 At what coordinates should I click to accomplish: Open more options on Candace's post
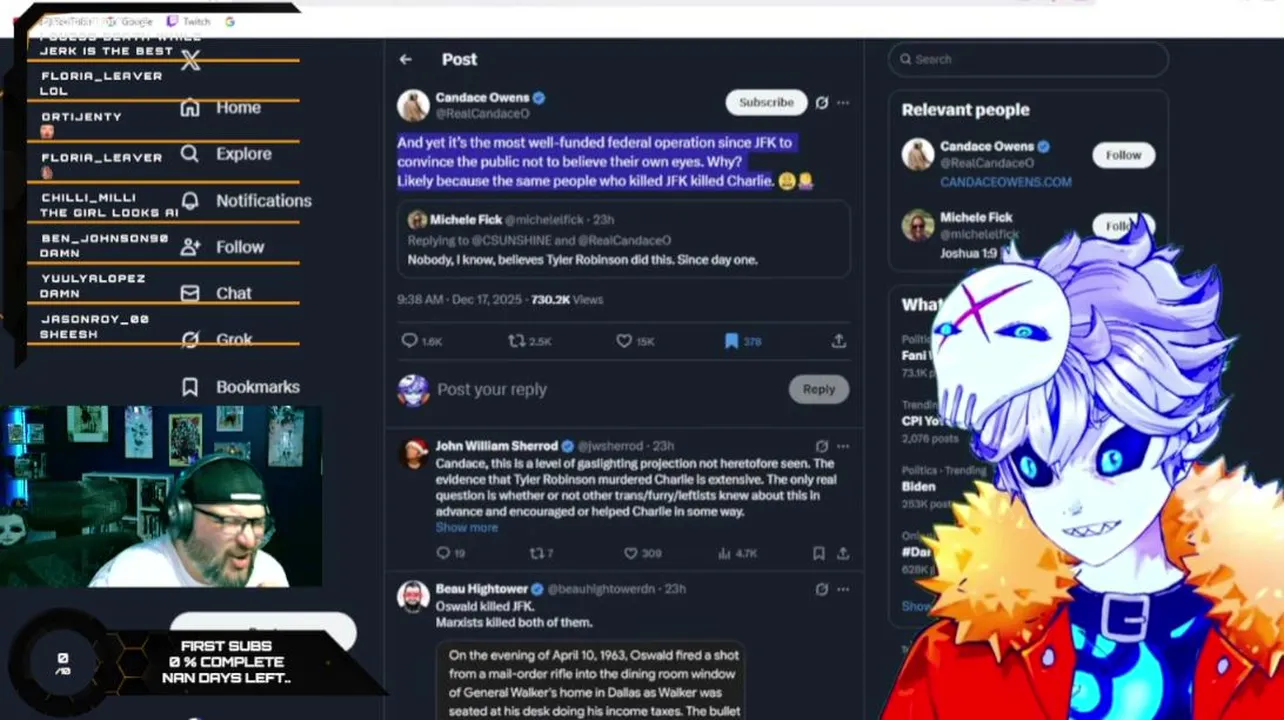click(843, 102)
